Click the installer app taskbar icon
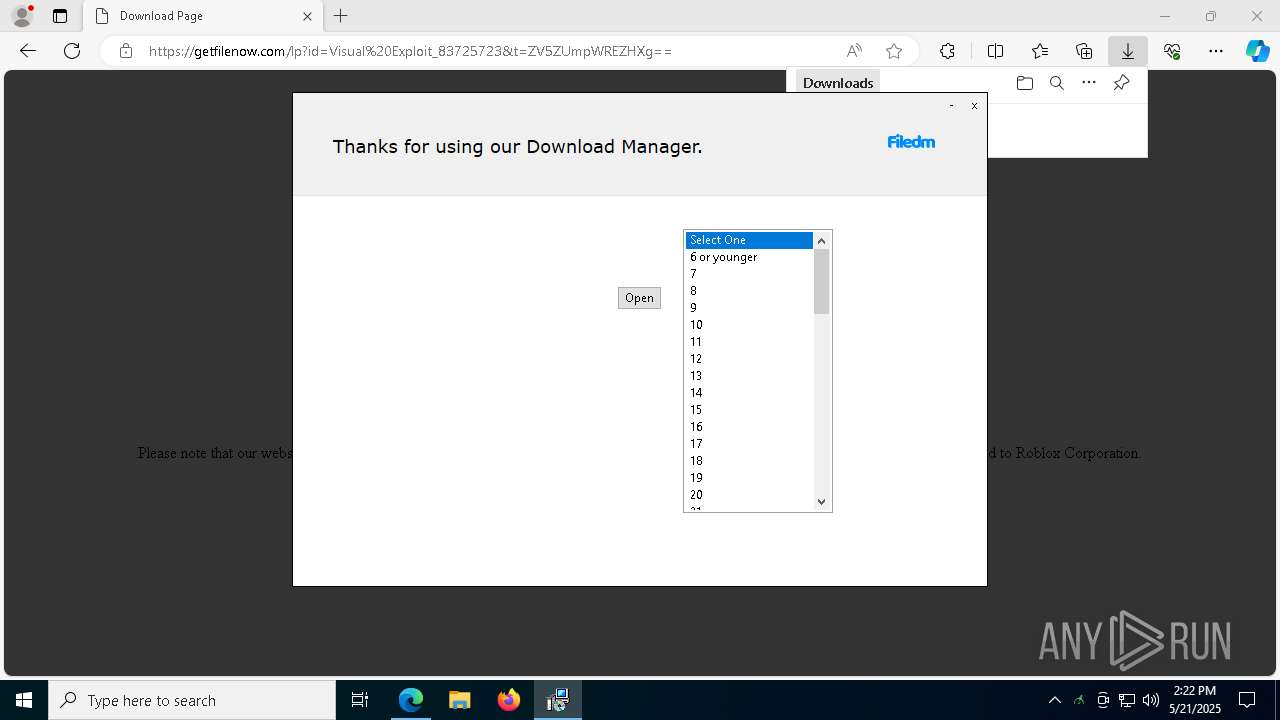This screenshot has width=1280, height=720. 558,700
